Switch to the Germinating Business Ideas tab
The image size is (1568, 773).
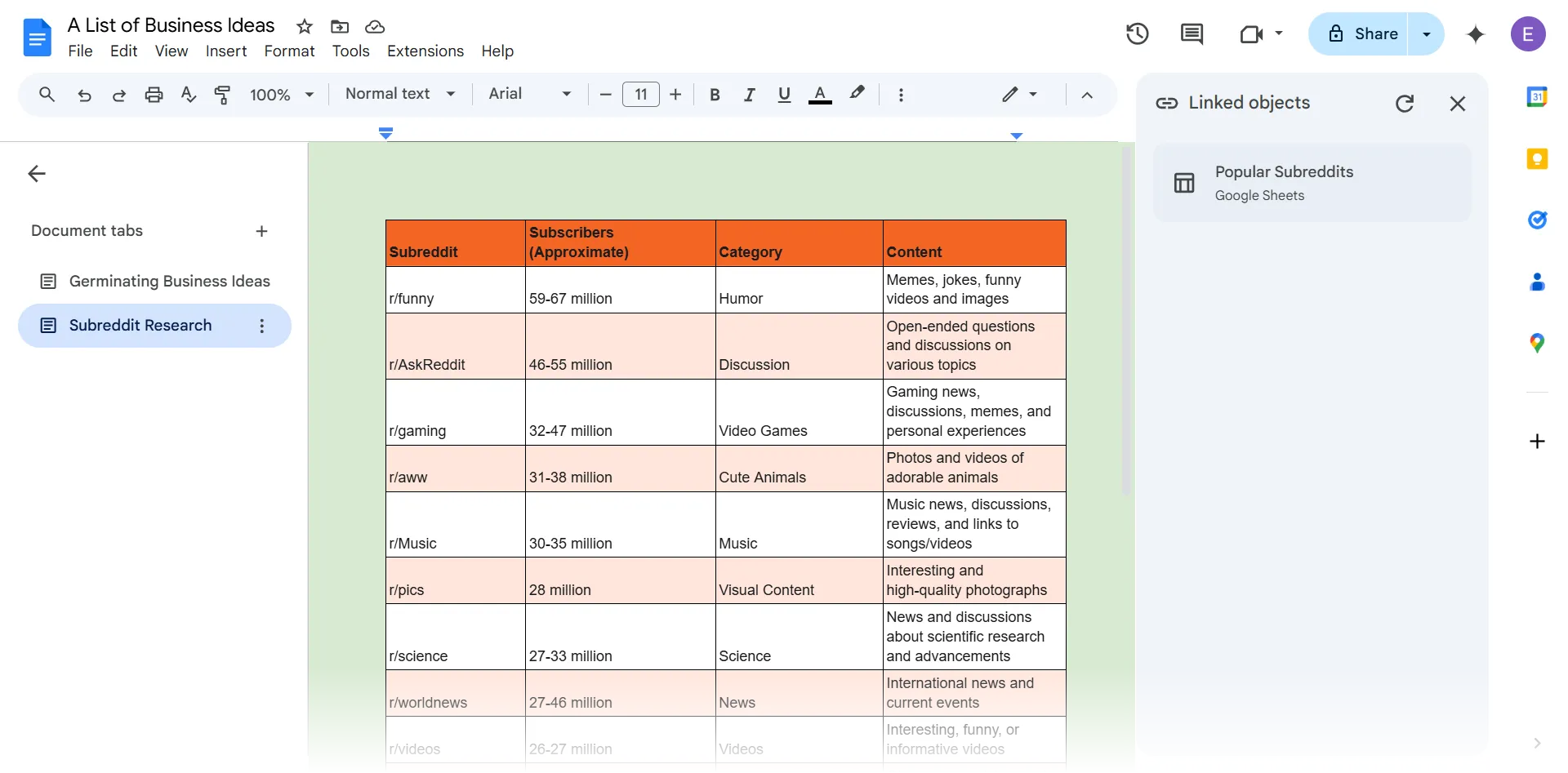[170, 281]
